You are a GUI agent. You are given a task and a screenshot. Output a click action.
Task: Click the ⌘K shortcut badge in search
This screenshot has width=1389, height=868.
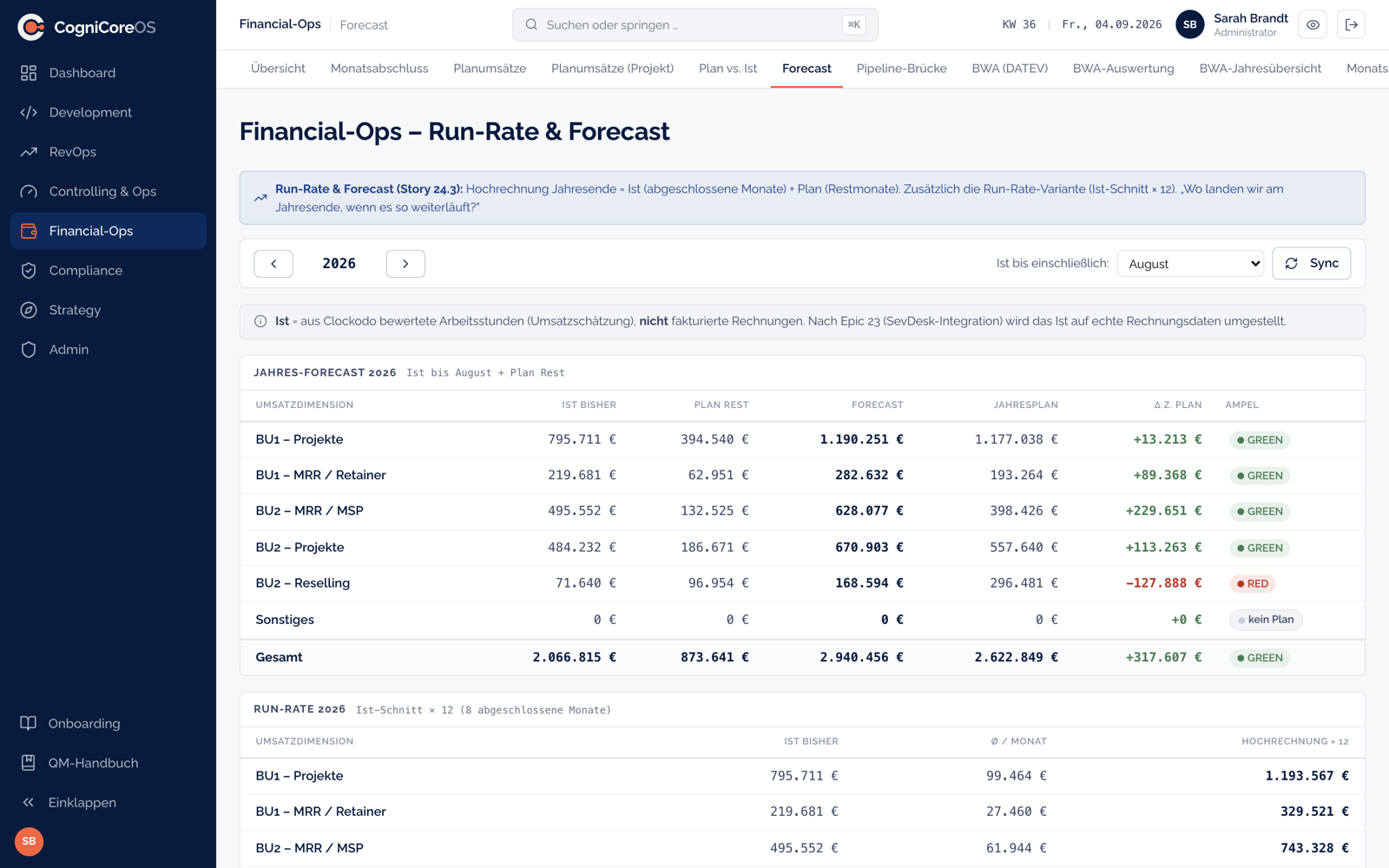(854, 24)
